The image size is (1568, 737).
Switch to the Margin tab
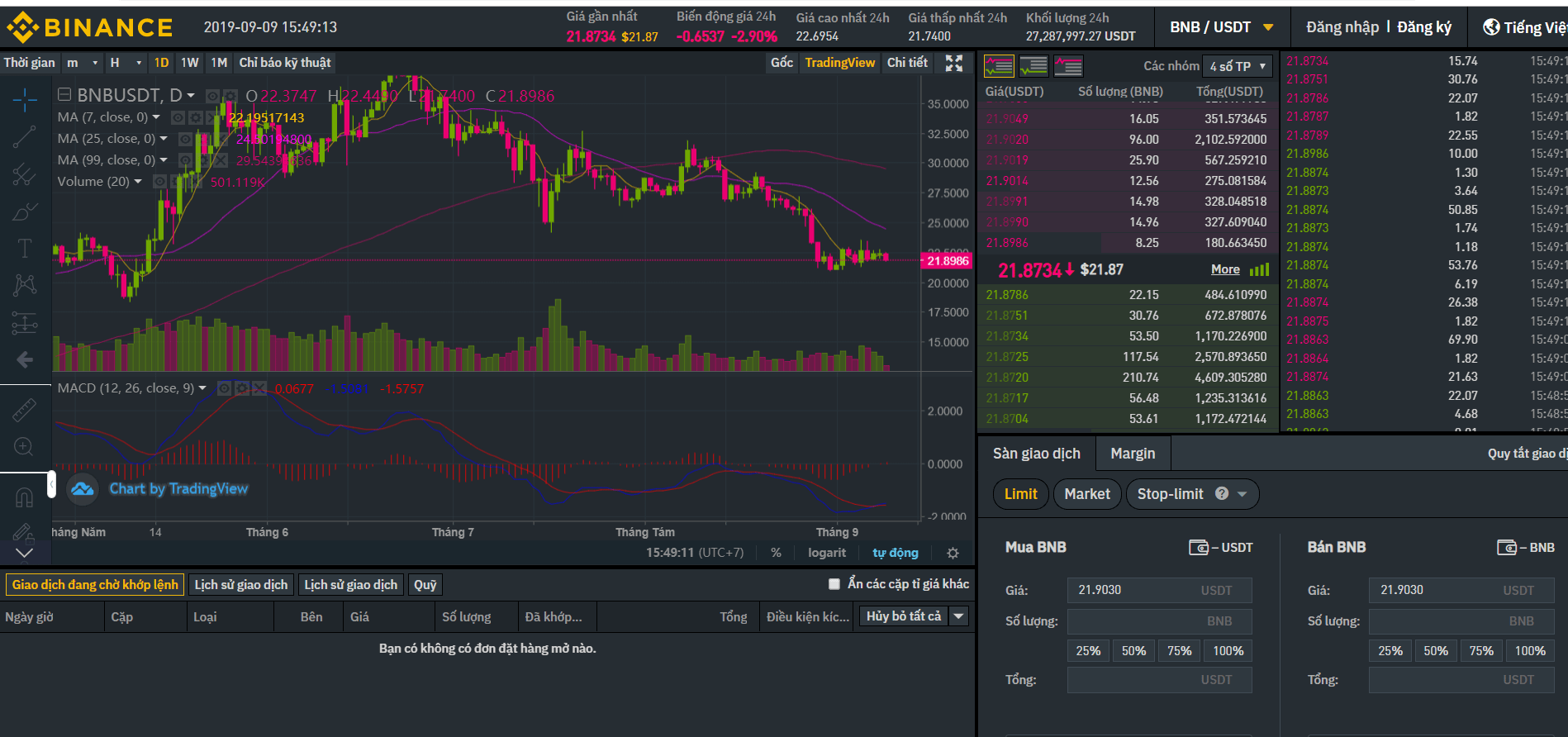1133,454
